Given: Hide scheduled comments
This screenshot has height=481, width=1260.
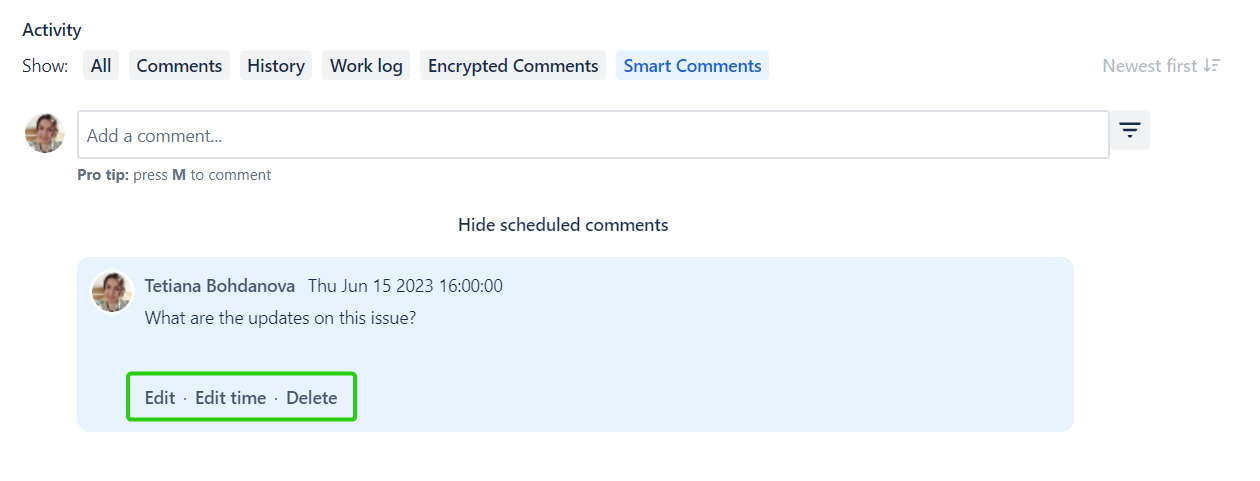Looking at the screenshot, I should click(563, 225).
